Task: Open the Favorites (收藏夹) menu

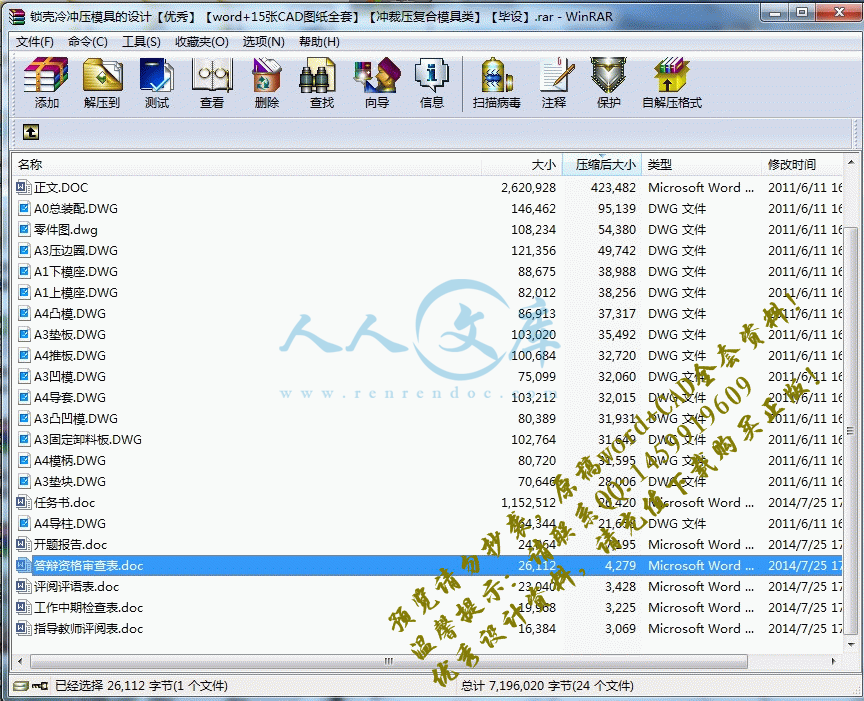Action: [x=202, y=42]
